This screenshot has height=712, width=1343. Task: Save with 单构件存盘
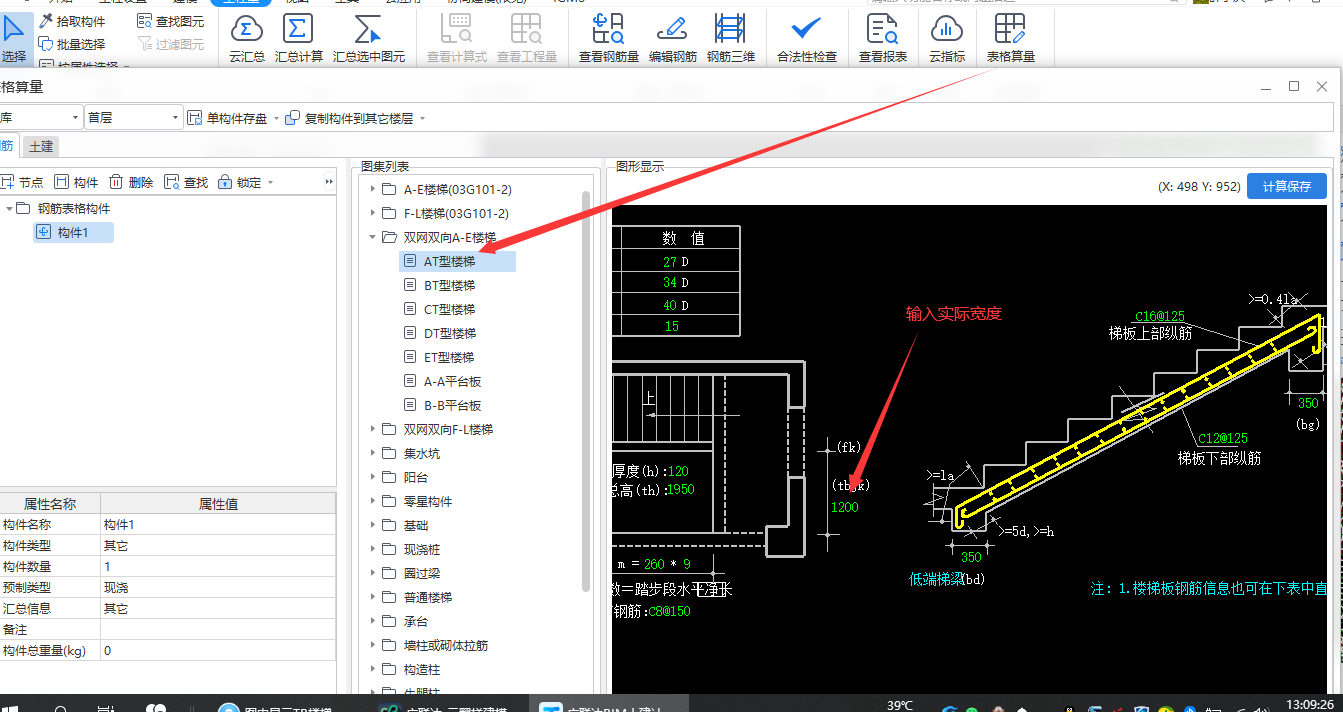pyautogui.click(x=228, y=118)
